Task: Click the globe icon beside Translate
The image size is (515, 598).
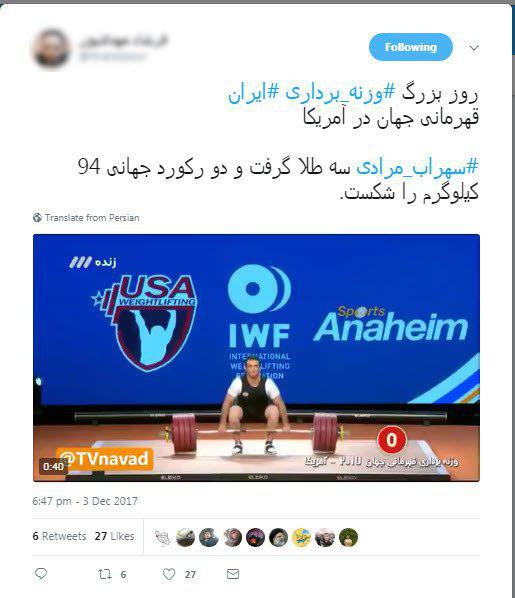Action: 37,218
